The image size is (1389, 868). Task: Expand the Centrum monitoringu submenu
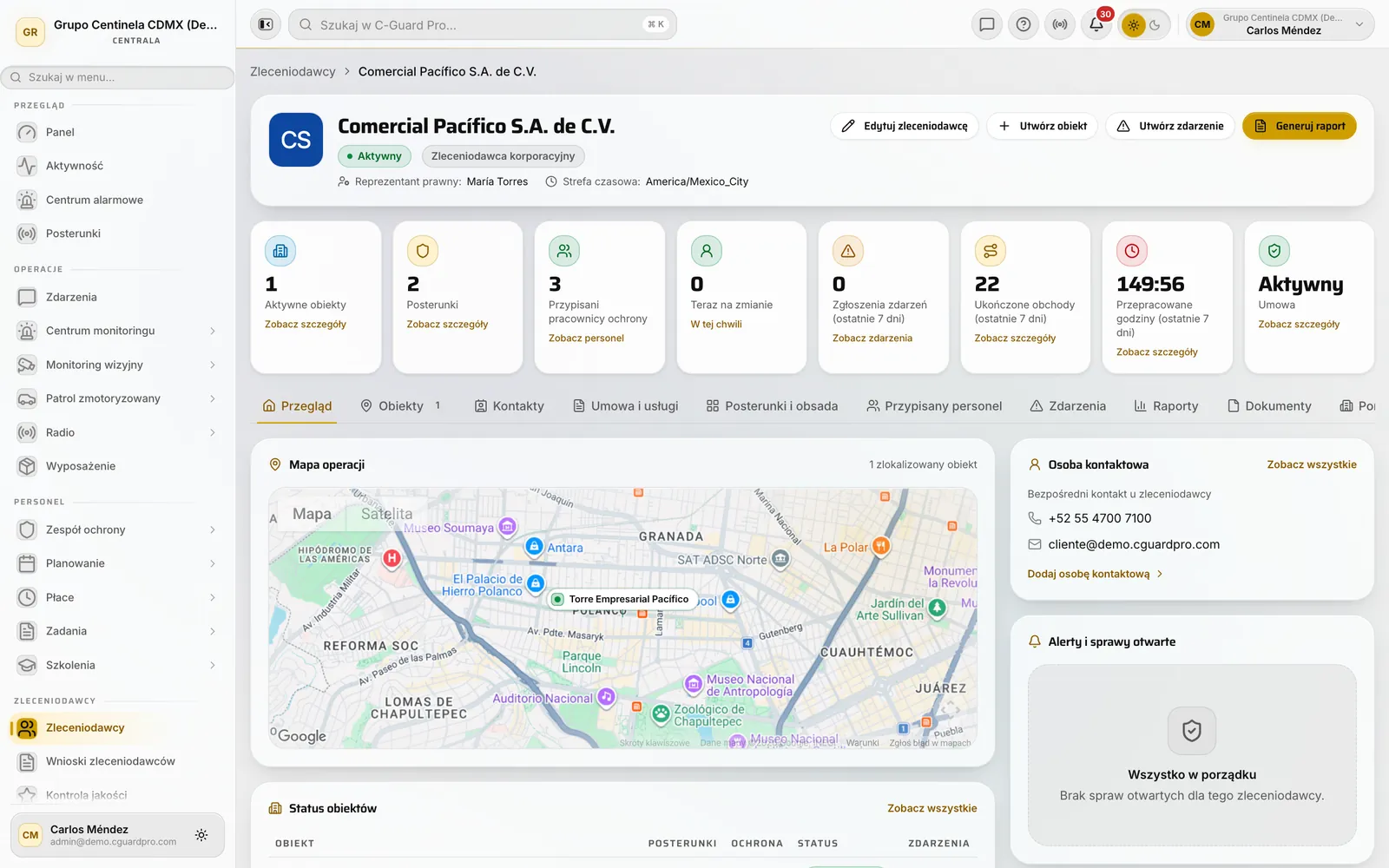(213, 331)
